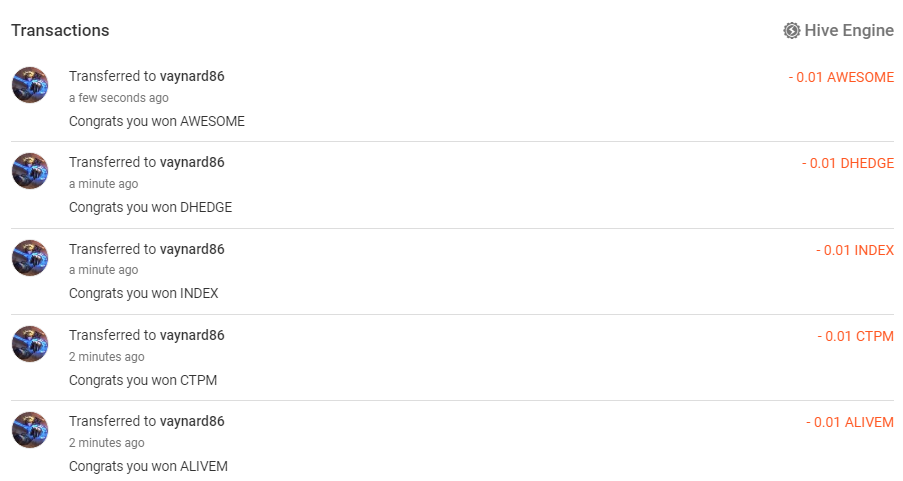The image size is (903, 481).
Task: Click the 'a few seconds ago' timestamp
Action: [x=119, y=98]
